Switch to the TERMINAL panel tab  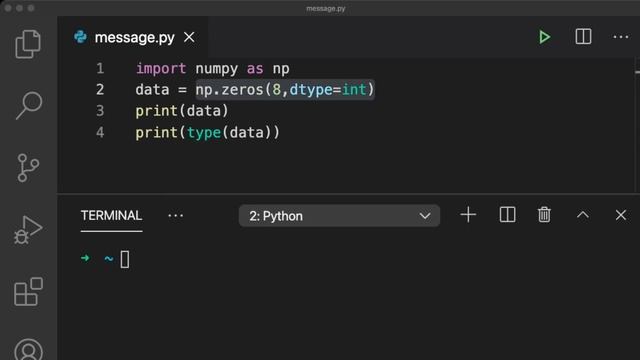tap(111, 216)
